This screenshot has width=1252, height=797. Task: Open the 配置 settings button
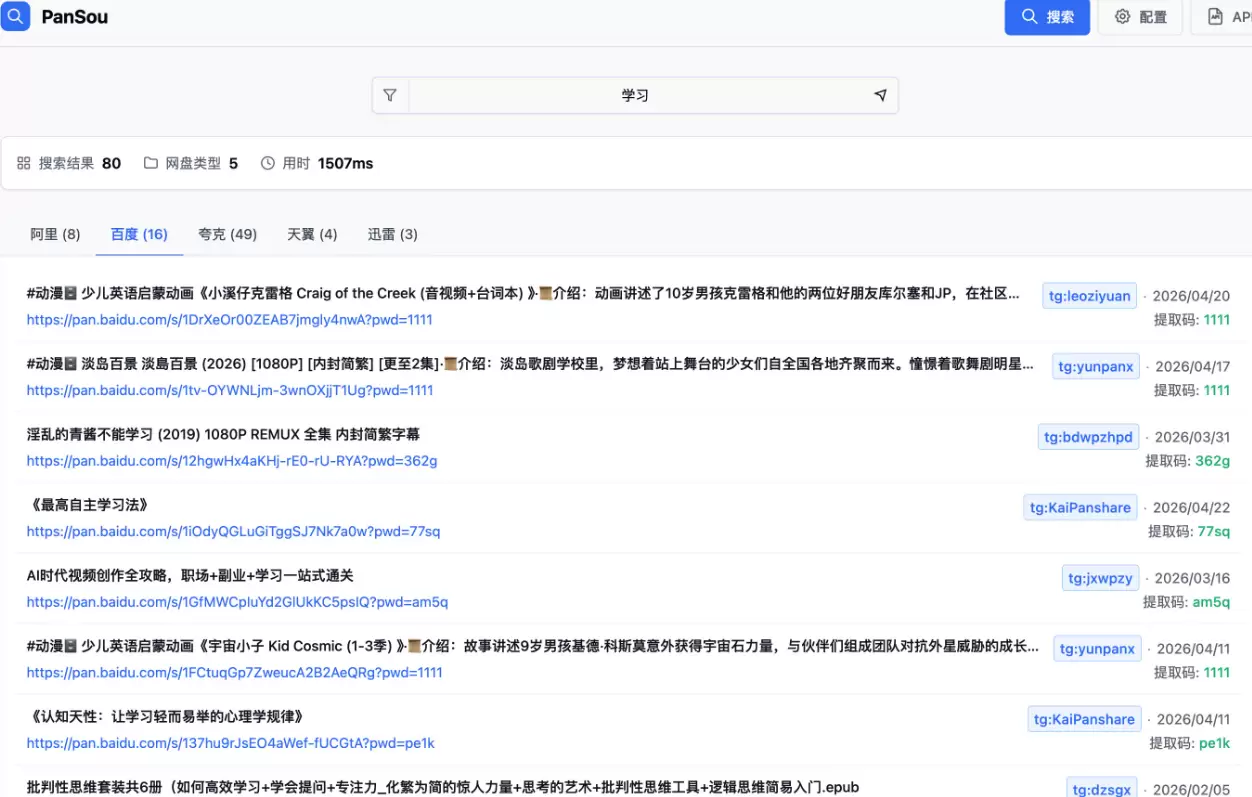click(1140, 17)
